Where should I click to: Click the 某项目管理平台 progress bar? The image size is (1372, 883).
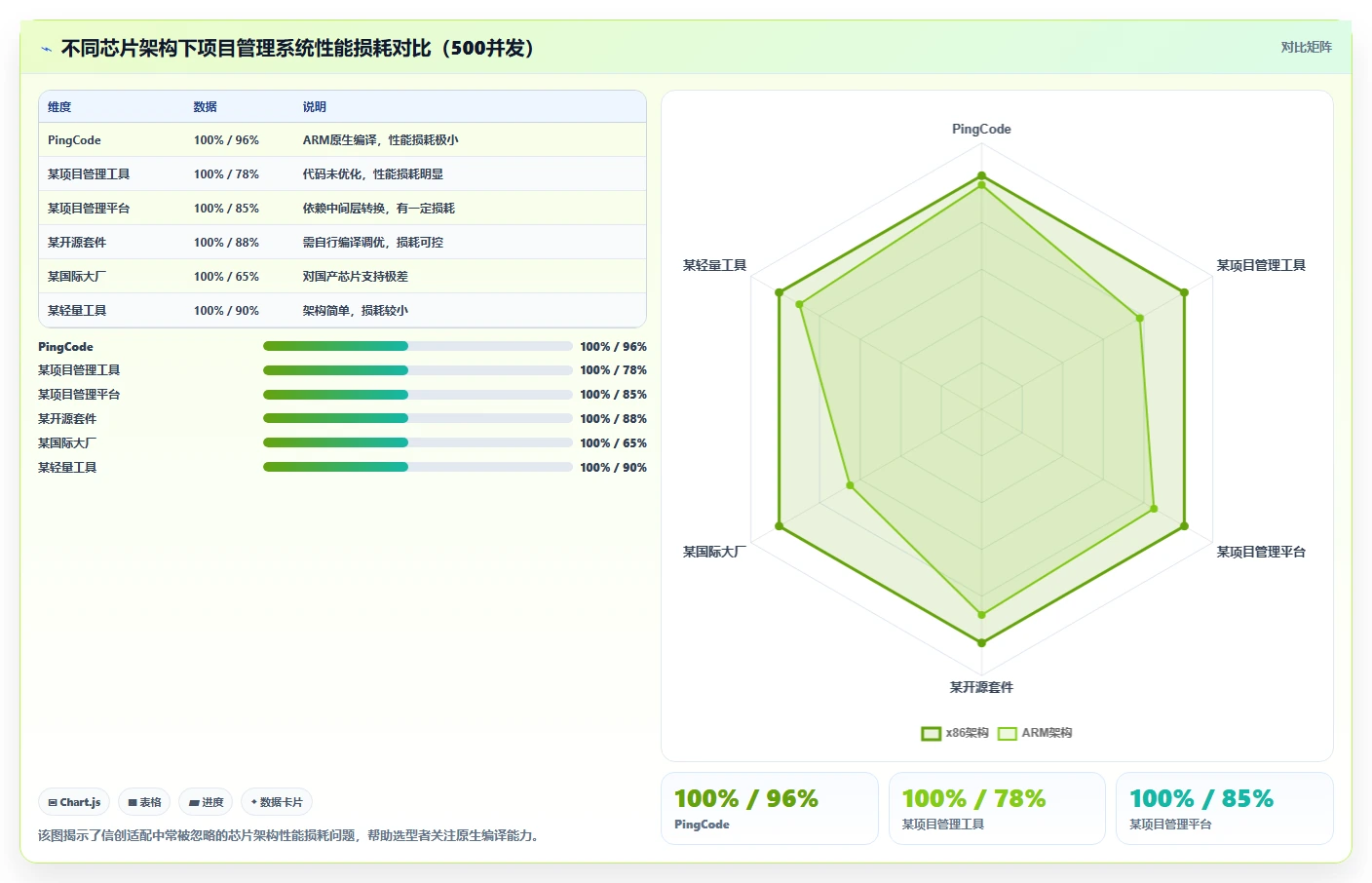(418, 395)
